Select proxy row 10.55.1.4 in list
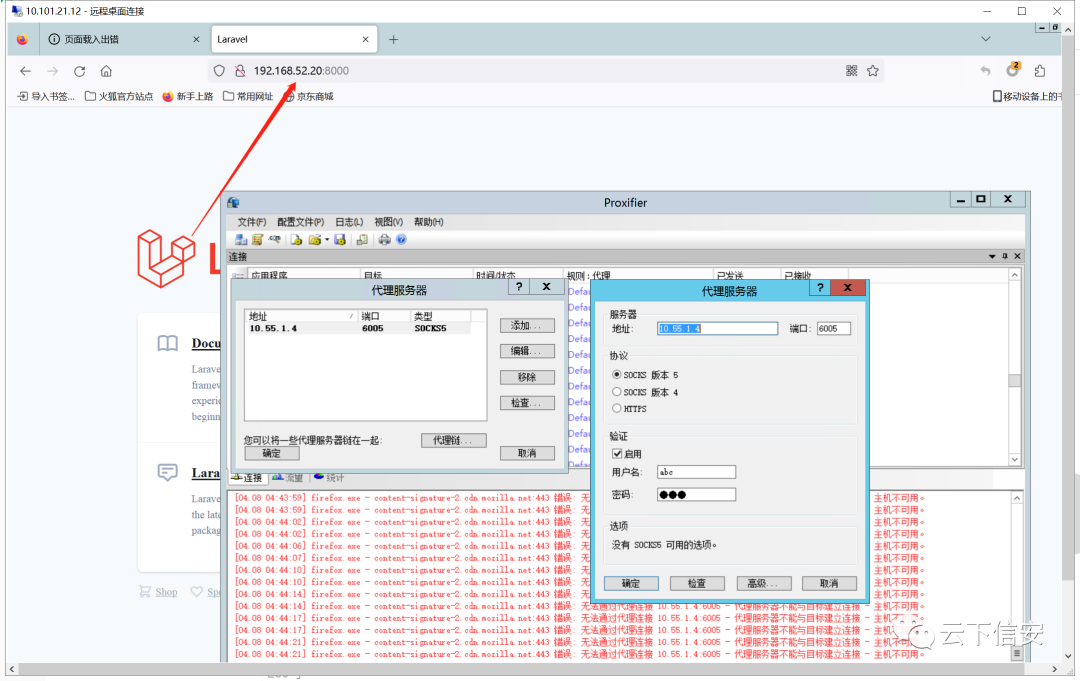The height and width of the screenshot is (681, 1080). pos(358,328)
